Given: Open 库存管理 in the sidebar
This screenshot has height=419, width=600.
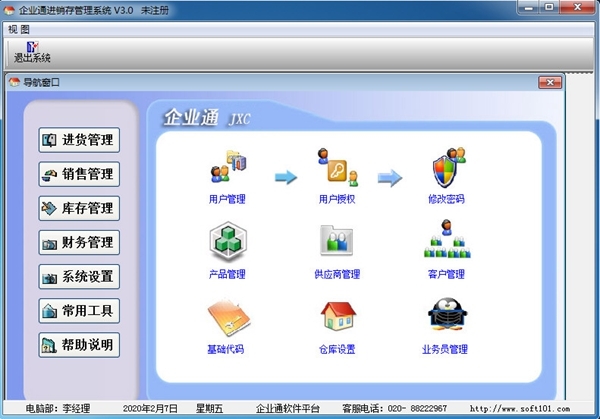Looking at the screenshot, I should point(79,208).
